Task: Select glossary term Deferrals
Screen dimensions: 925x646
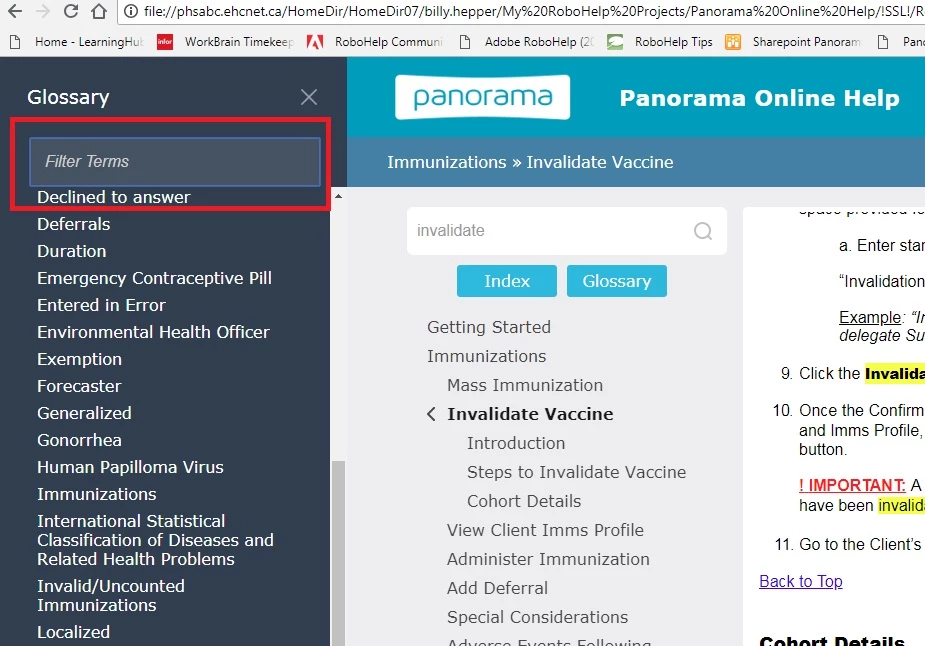Action: (x=74, y=224)
